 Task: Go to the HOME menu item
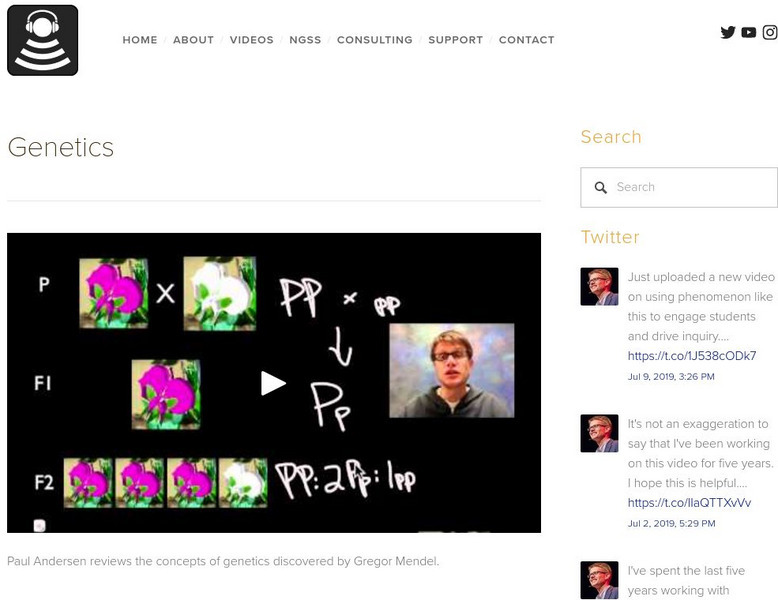click(x=140, y=40)
